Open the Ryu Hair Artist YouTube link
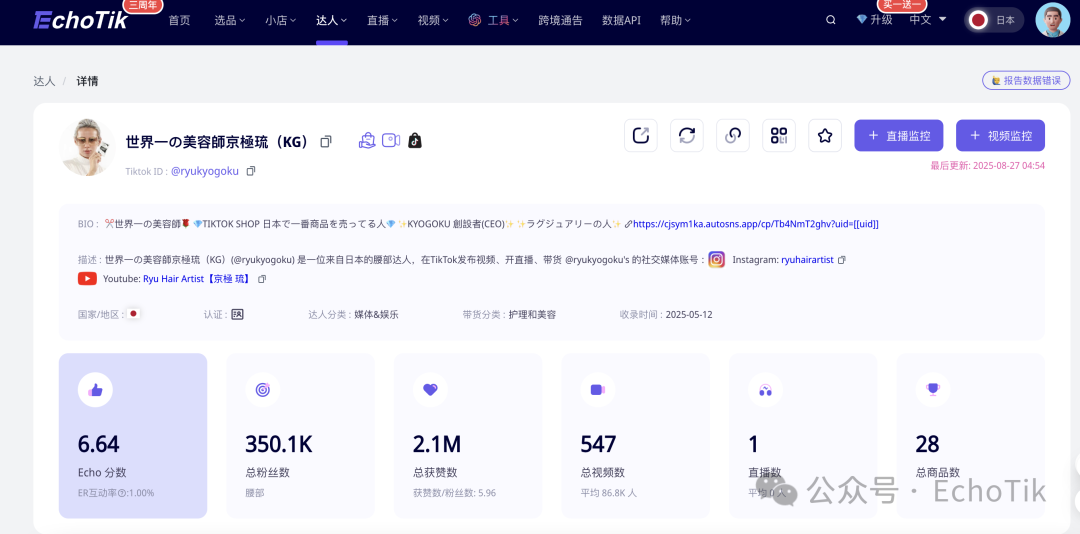The image size is (1080, 534). click(198, 279)
